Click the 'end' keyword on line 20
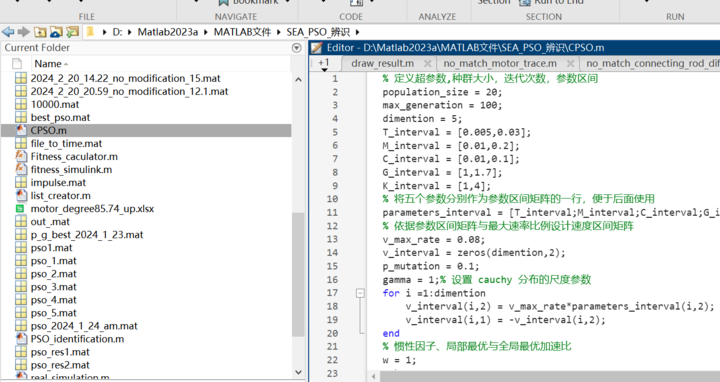This screenshot has height=382, width=720. [391, 333]
